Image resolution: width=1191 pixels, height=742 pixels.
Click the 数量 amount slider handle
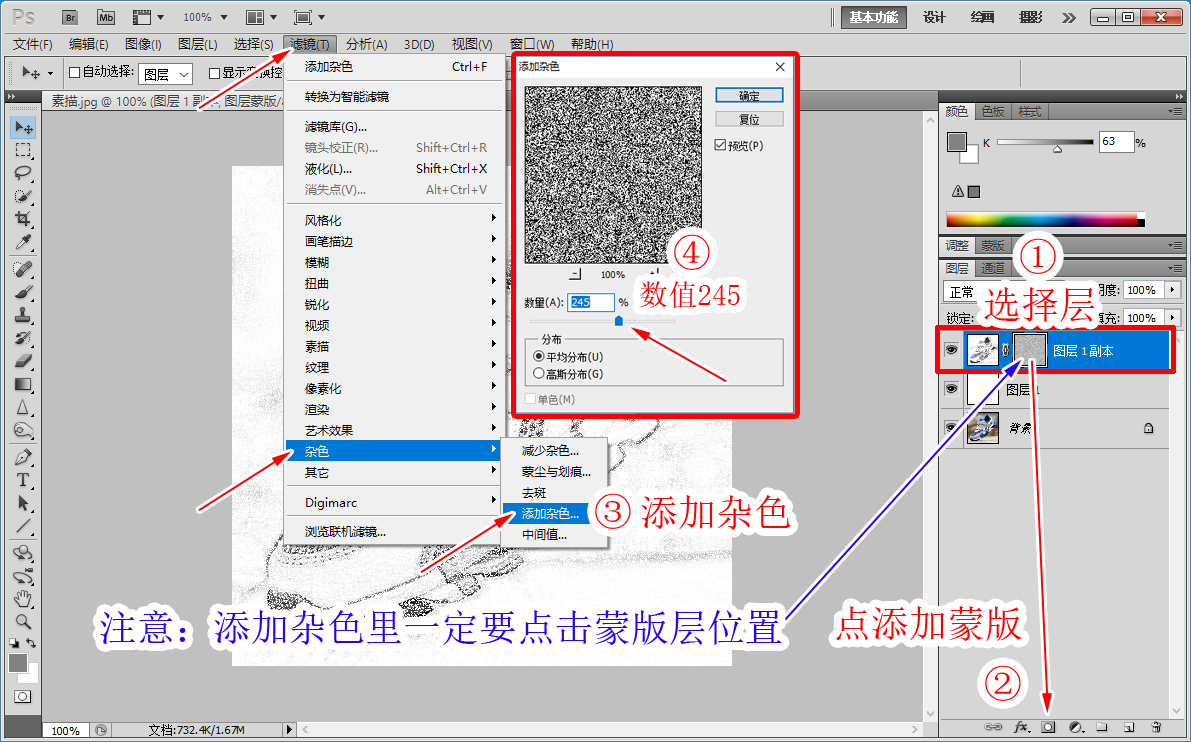click(x=619, y=321)
